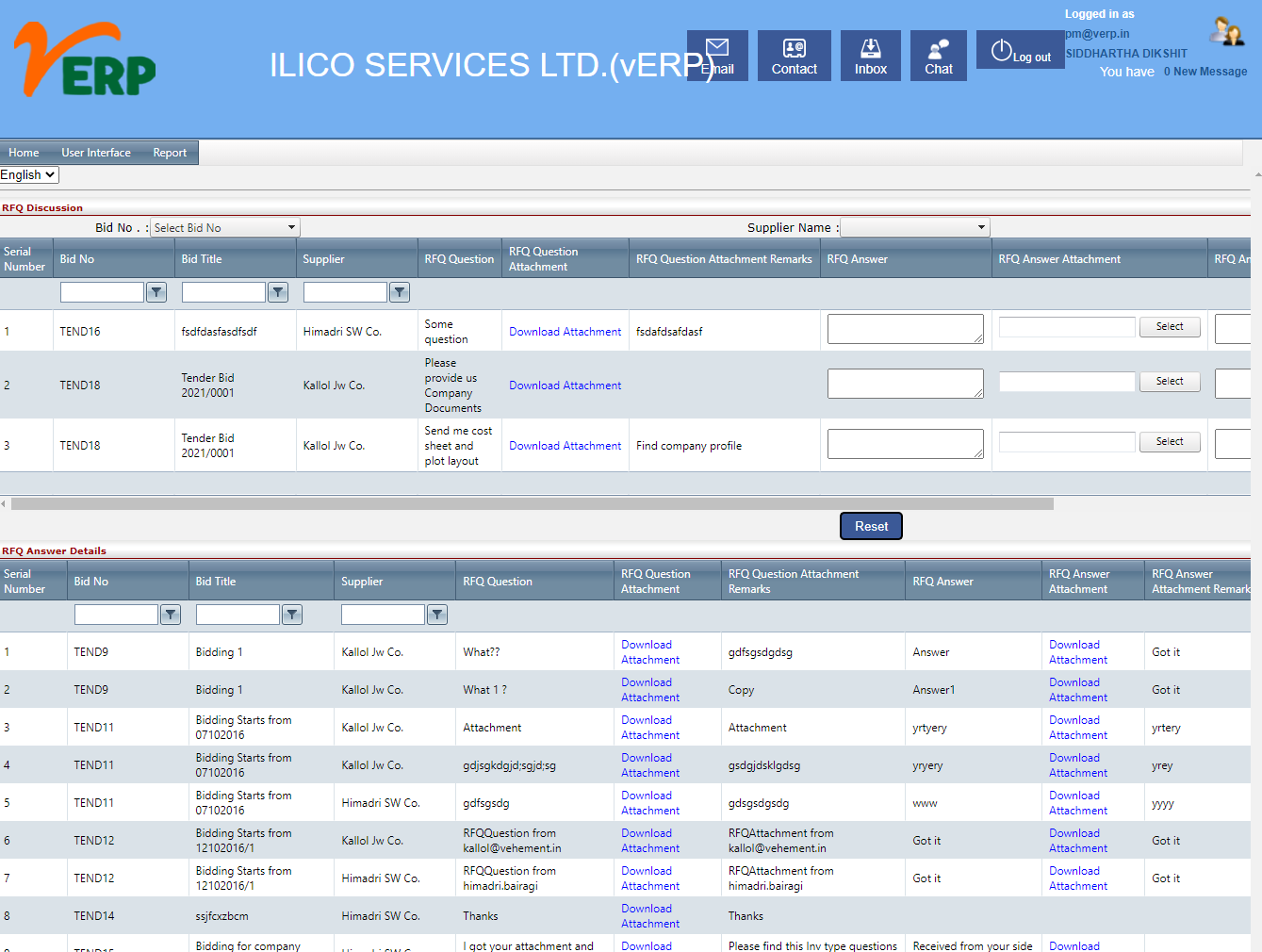The height and width of the screenshot is (952, 1262).
Task: Click RFQ Answer textbox for 'Send me cost' row
Action: (906, 444)
